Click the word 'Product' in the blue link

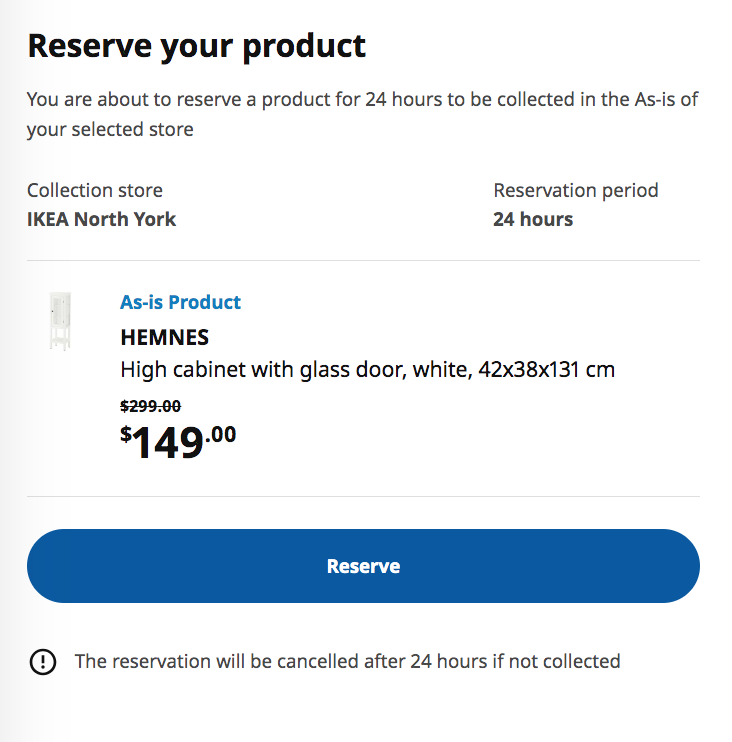click(x=204, y=302)
